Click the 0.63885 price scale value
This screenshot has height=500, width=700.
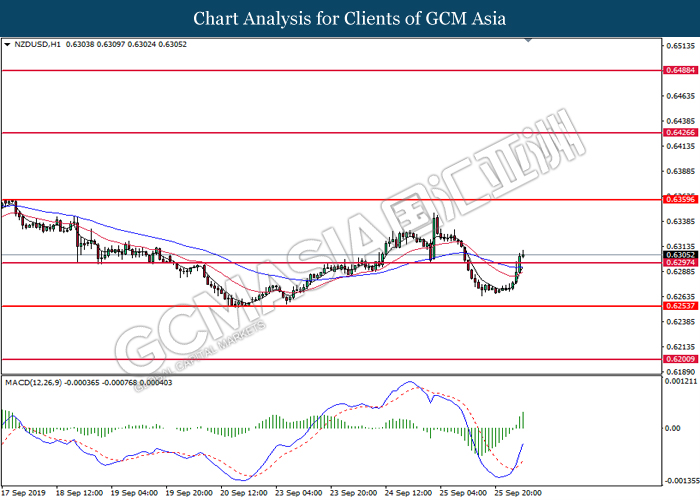pos(680,171)
